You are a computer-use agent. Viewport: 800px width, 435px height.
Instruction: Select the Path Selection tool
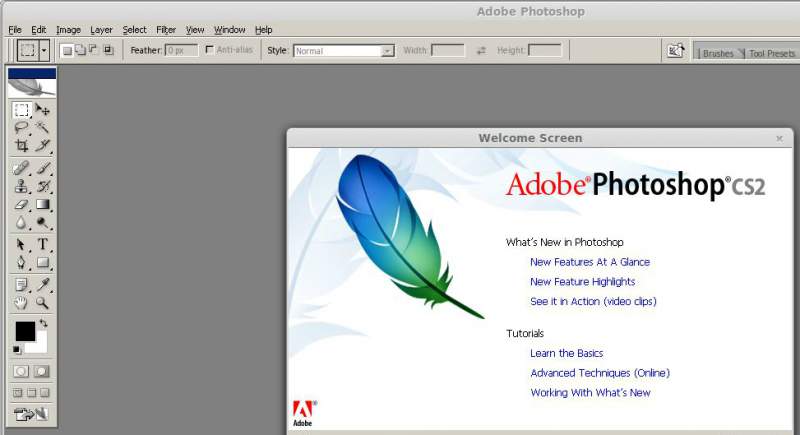coord(21,244)
